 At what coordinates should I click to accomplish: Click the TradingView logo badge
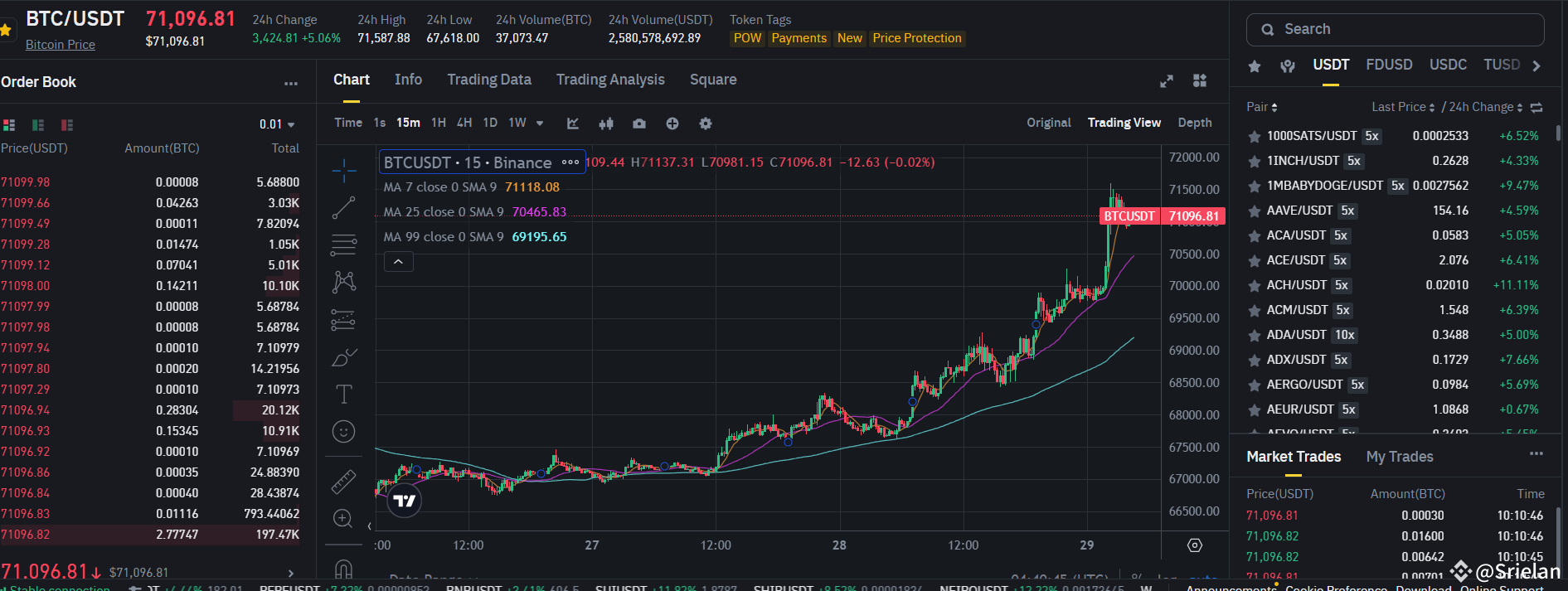404,500
